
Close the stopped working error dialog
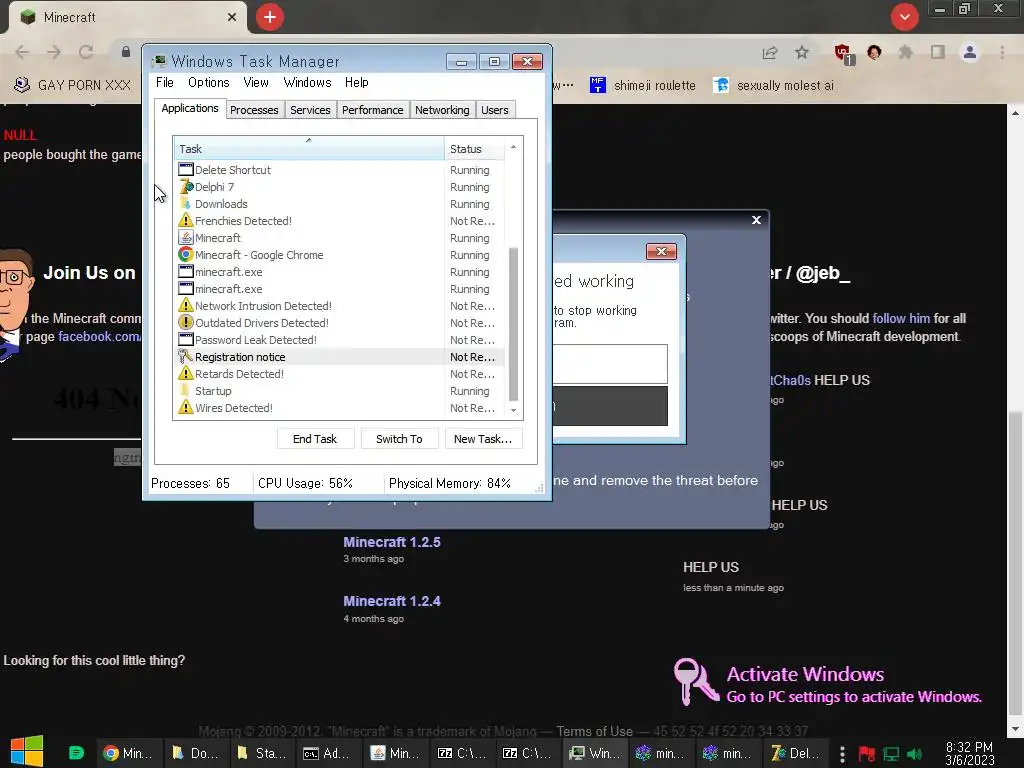pyautogui.click(x=661, y=251)
